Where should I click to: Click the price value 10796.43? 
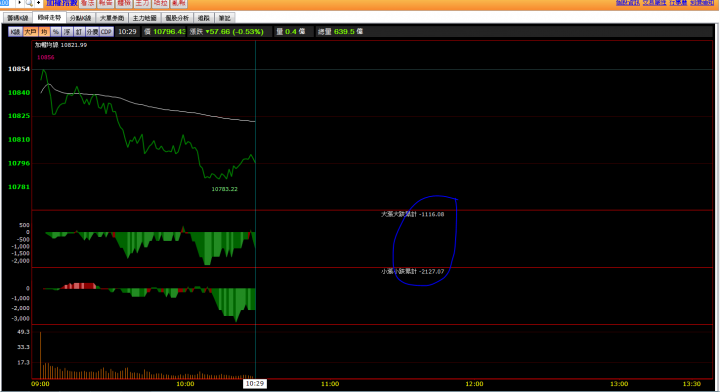[169, 32]
